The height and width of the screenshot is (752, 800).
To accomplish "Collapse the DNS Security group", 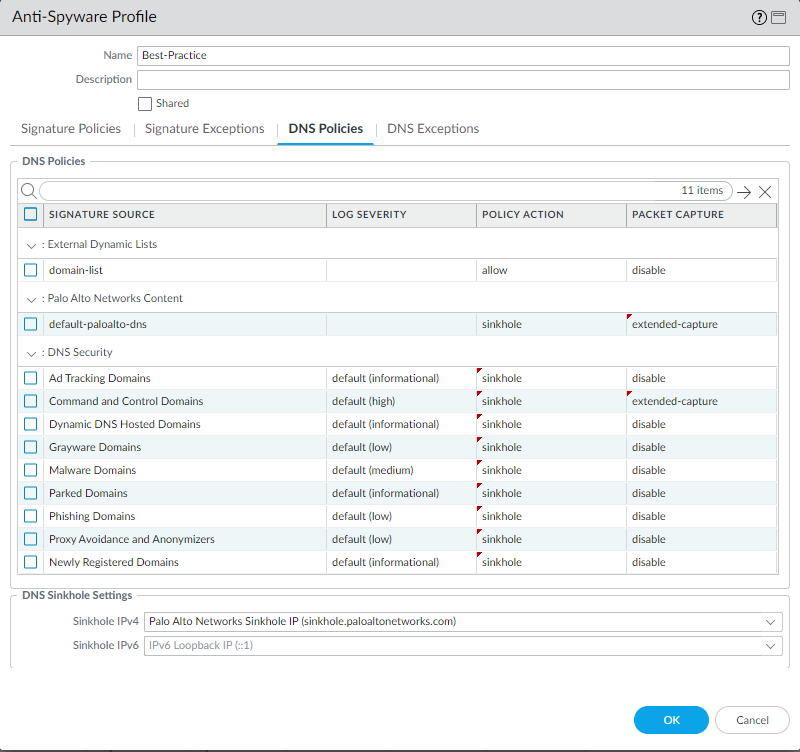I will (x=31, y=353).
